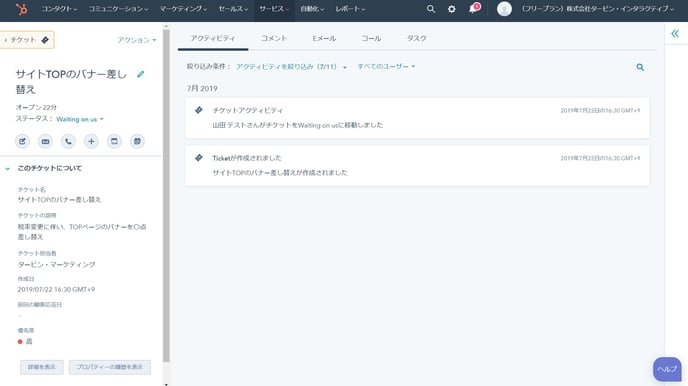The image size is (688, 386).
Task: Click the 作成日 value 2019/07/22
Action: point(56,290)
